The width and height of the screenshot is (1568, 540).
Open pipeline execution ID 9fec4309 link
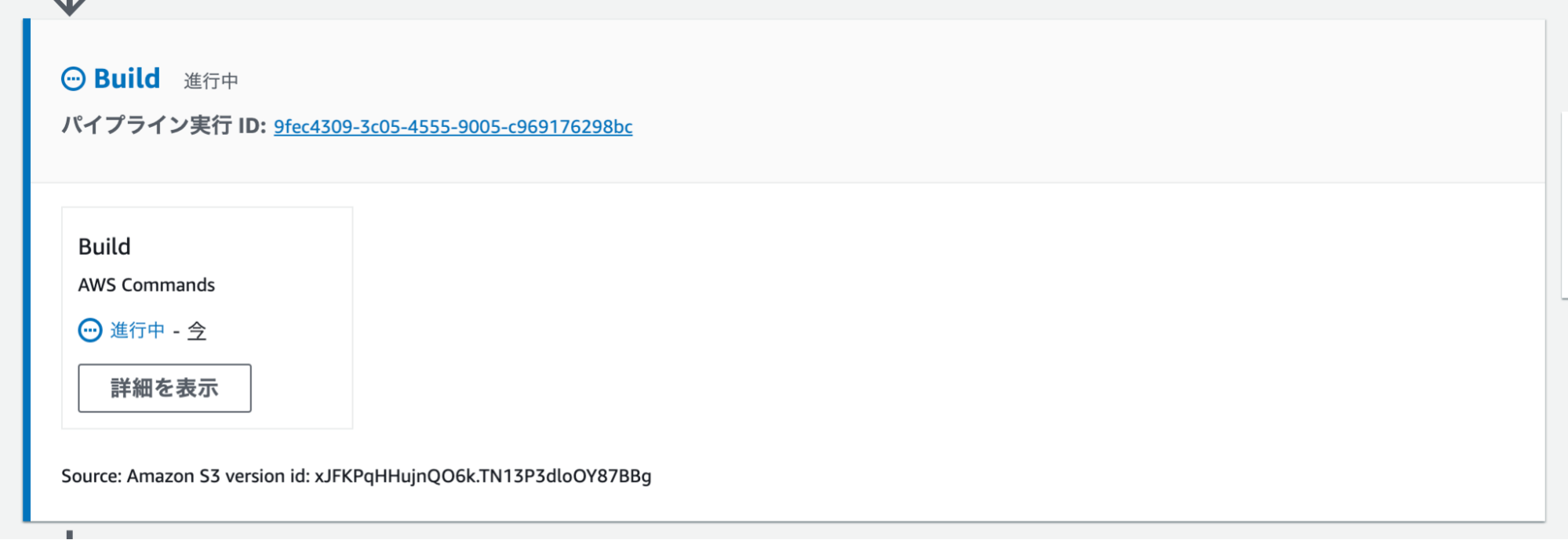click(453, 127)
